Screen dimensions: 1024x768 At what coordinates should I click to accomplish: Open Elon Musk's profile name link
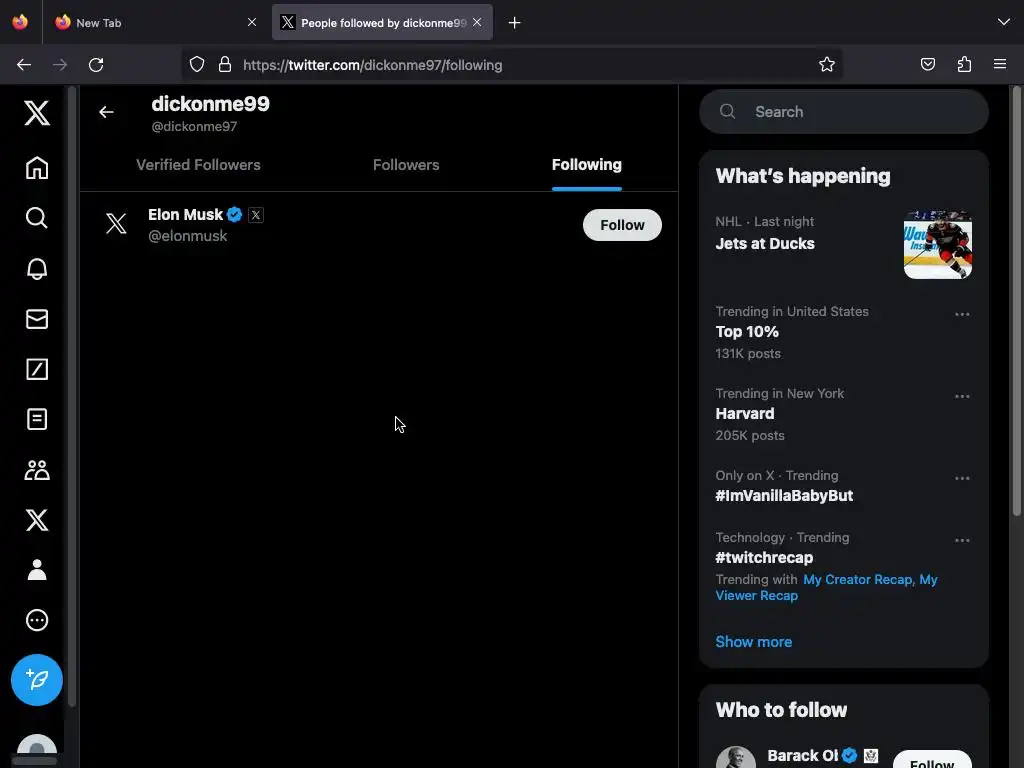185,214
